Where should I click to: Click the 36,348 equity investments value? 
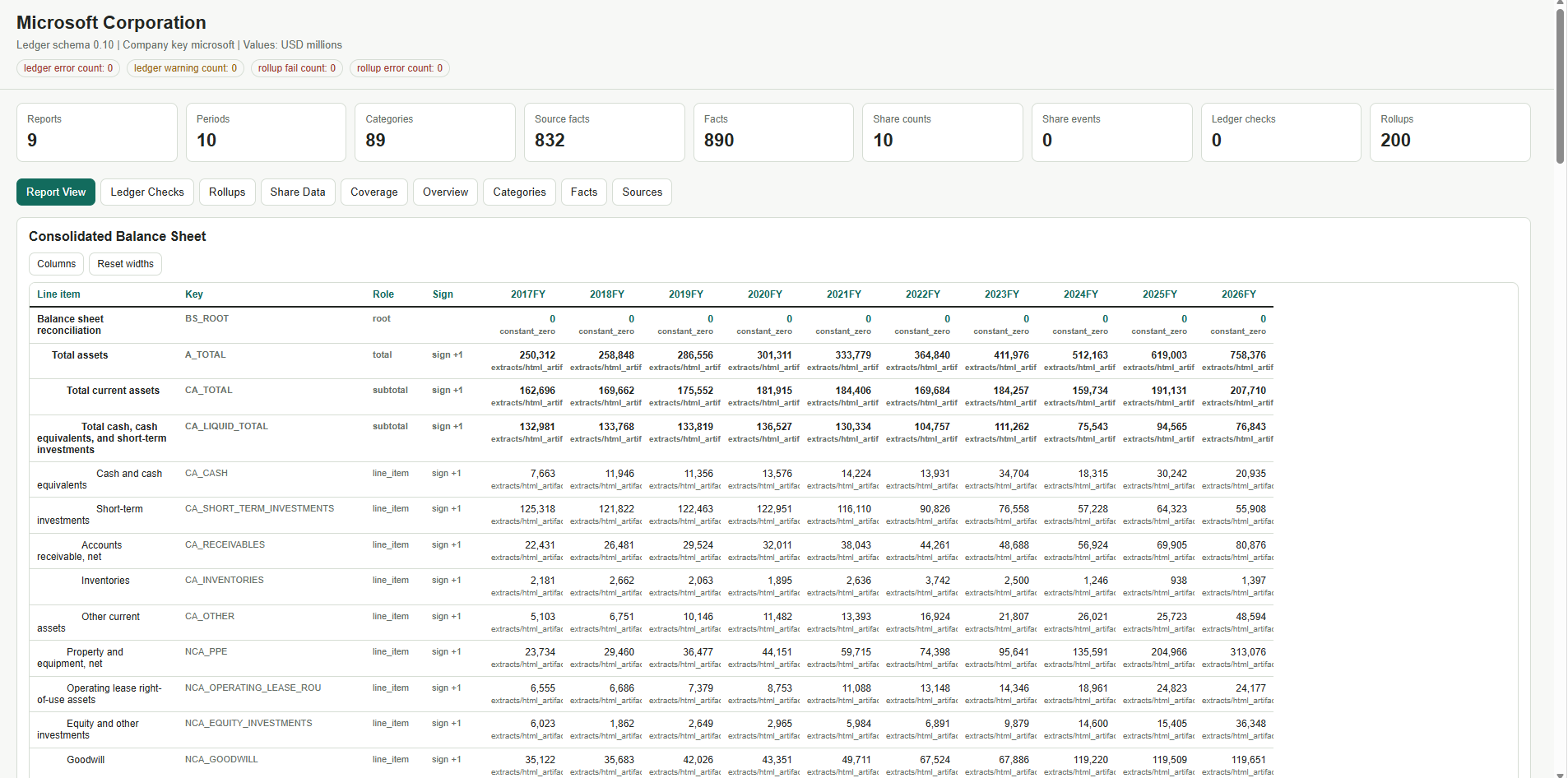click(1250, 724)
